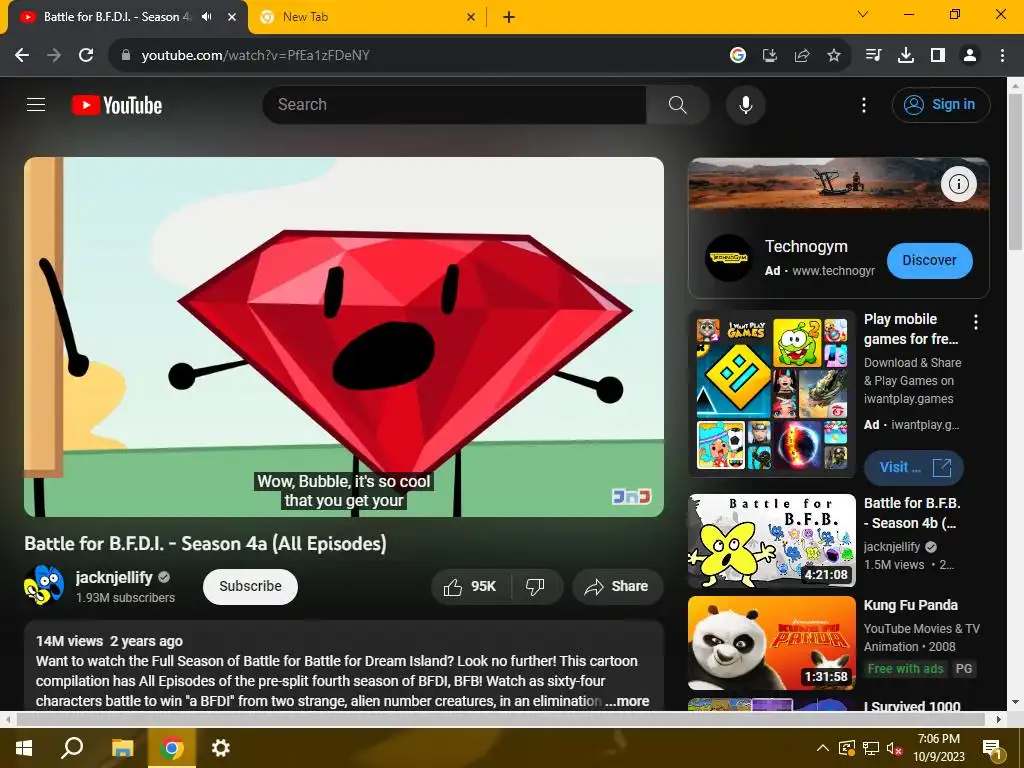Click Battle for B.F.B. Season 4b title
Viewport: 1024px width, 768px height.
coord(912,513)
